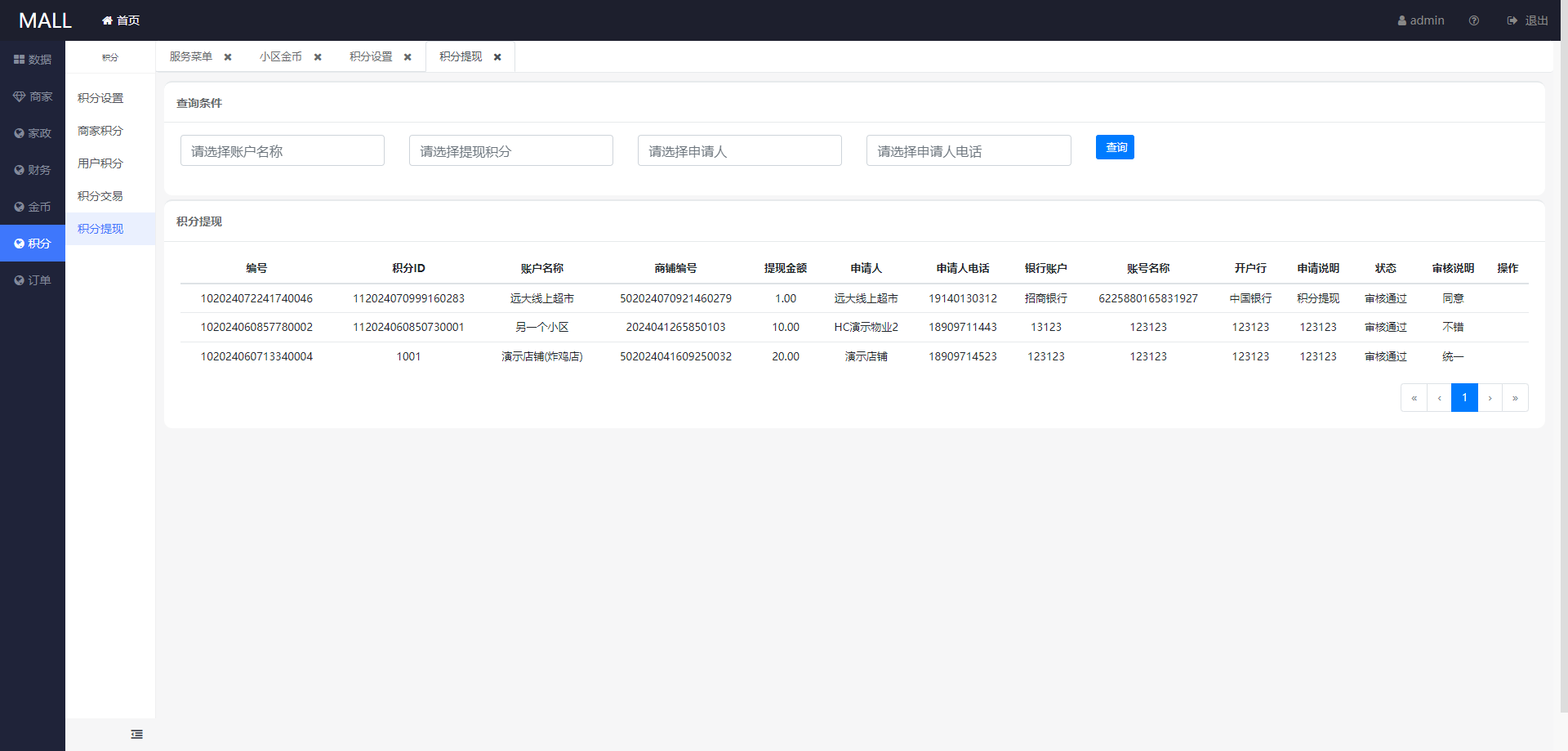Image resolution: width=1568 pixels, height=751 pixels.
Task: Click the 积分ID column header
Action: 408,268
